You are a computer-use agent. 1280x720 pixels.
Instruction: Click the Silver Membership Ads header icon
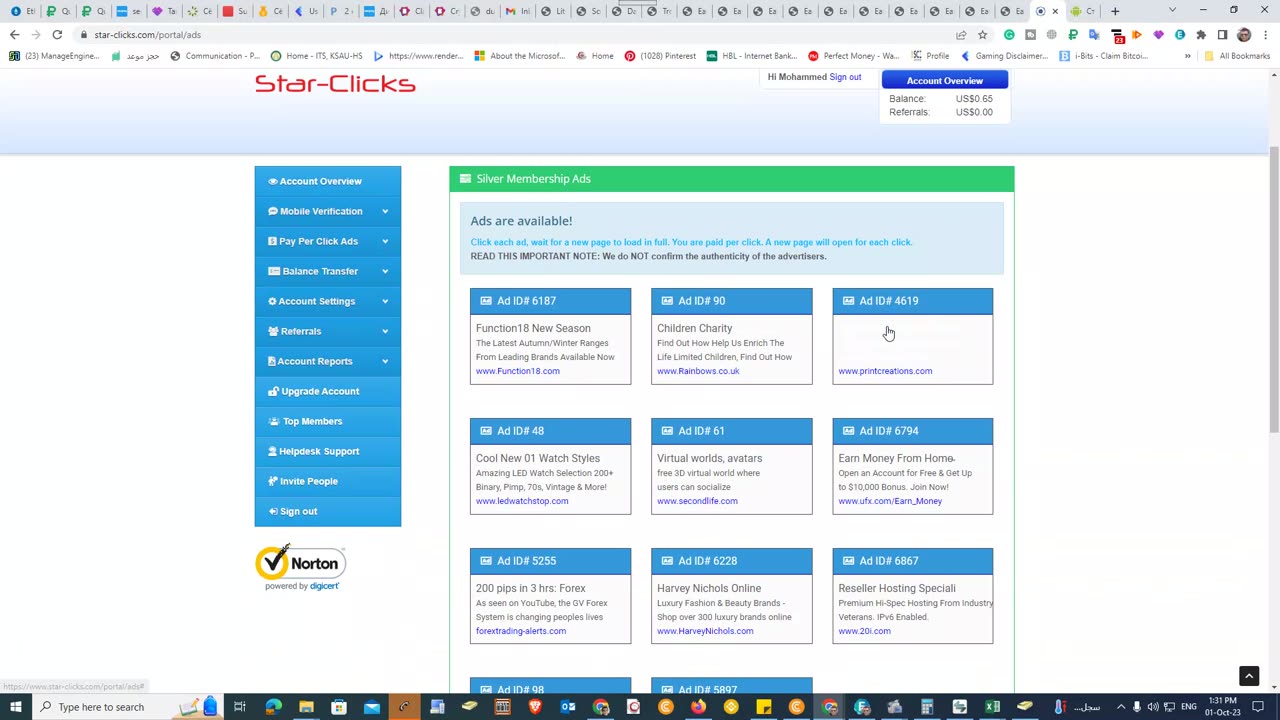[465, 179]
